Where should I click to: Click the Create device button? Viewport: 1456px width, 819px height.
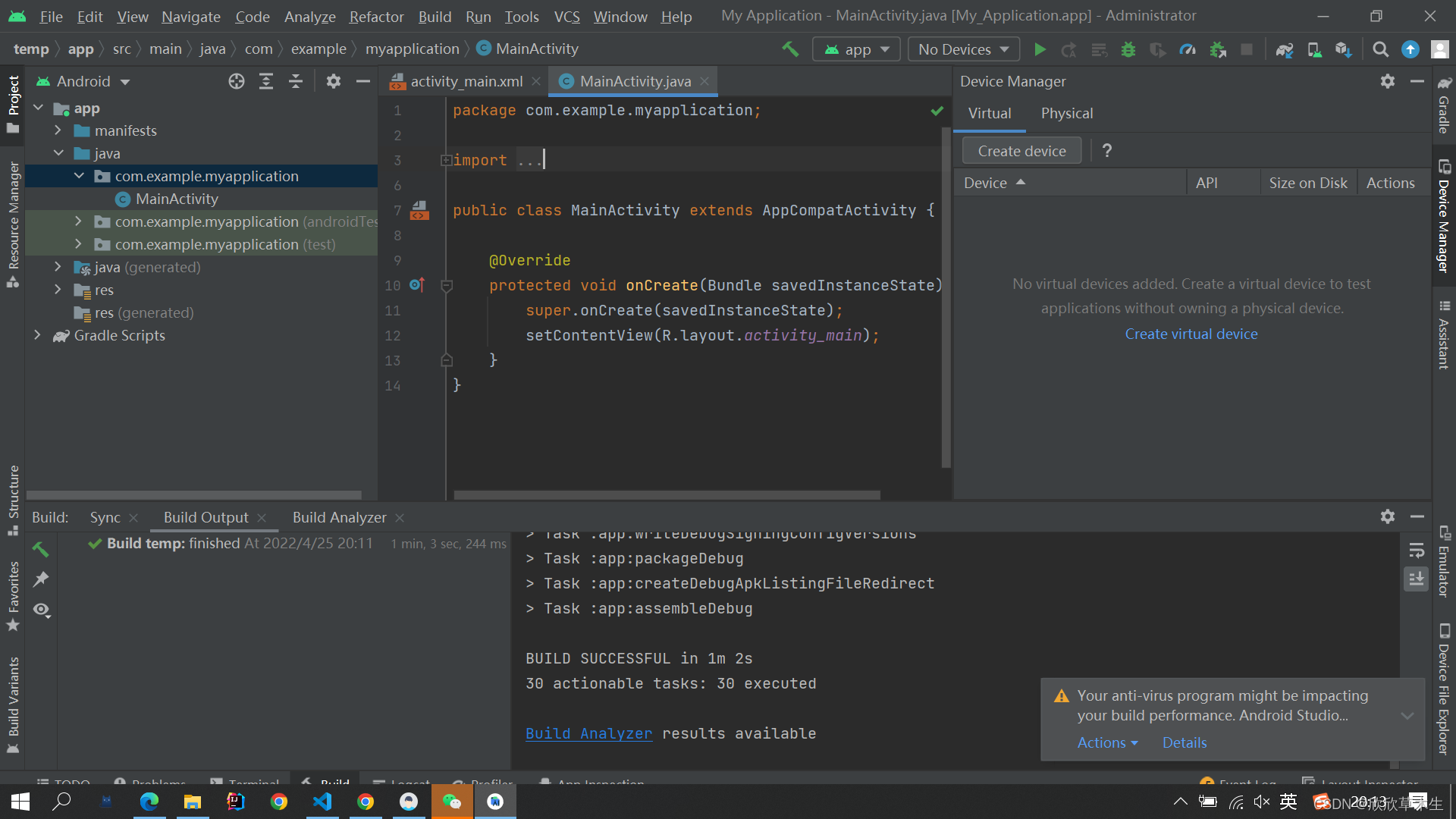click(1021, 151)
